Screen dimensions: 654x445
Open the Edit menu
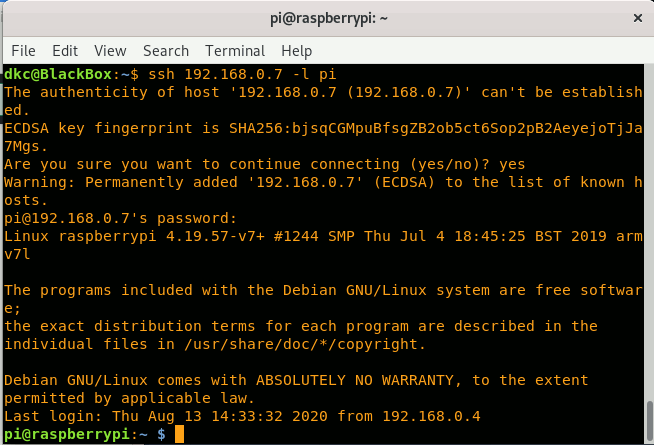[65, 51]
